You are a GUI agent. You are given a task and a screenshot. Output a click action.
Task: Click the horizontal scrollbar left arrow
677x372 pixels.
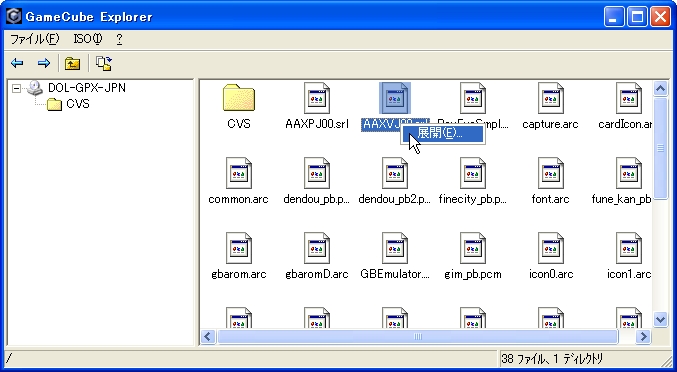point(208,336)
